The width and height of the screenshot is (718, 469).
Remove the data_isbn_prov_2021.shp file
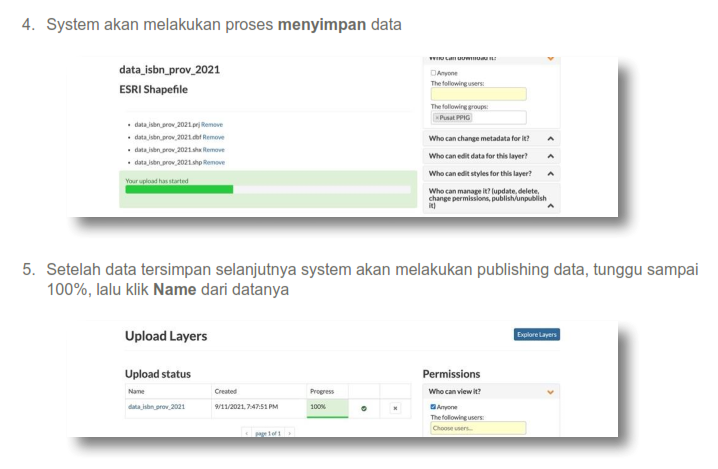(214, 161)
